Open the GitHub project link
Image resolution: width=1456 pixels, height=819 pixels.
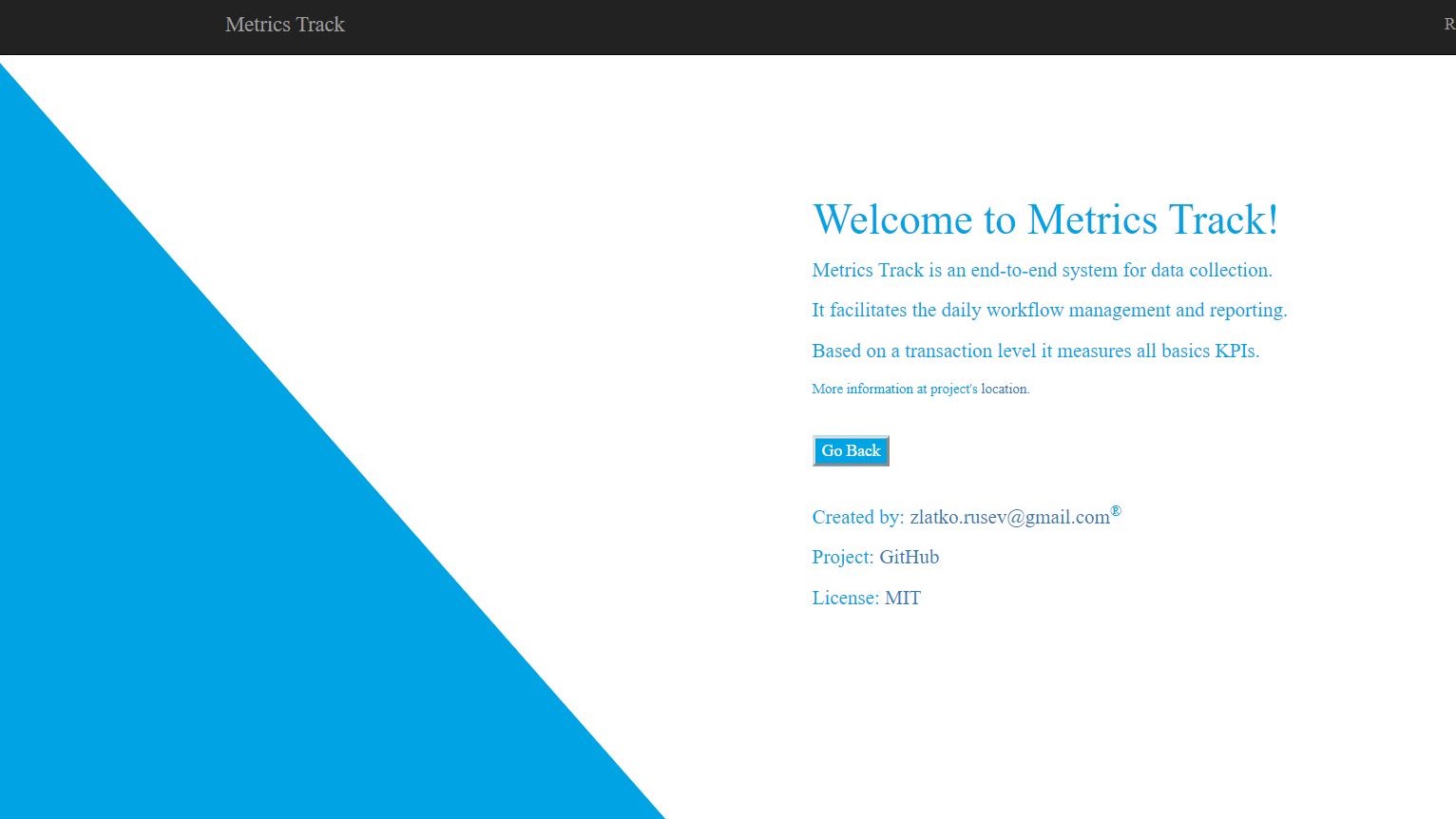(x=909, y=557)
